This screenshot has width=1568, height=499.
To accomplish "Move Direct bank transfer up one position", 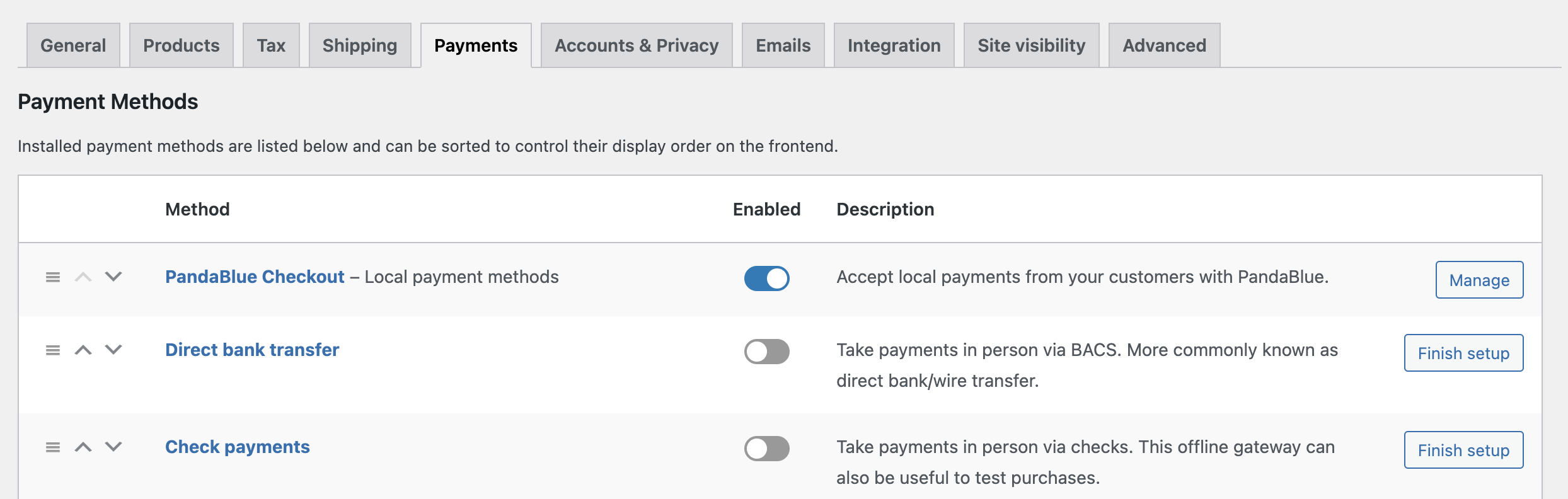I will pyautogui.click(x=83, y=350).
